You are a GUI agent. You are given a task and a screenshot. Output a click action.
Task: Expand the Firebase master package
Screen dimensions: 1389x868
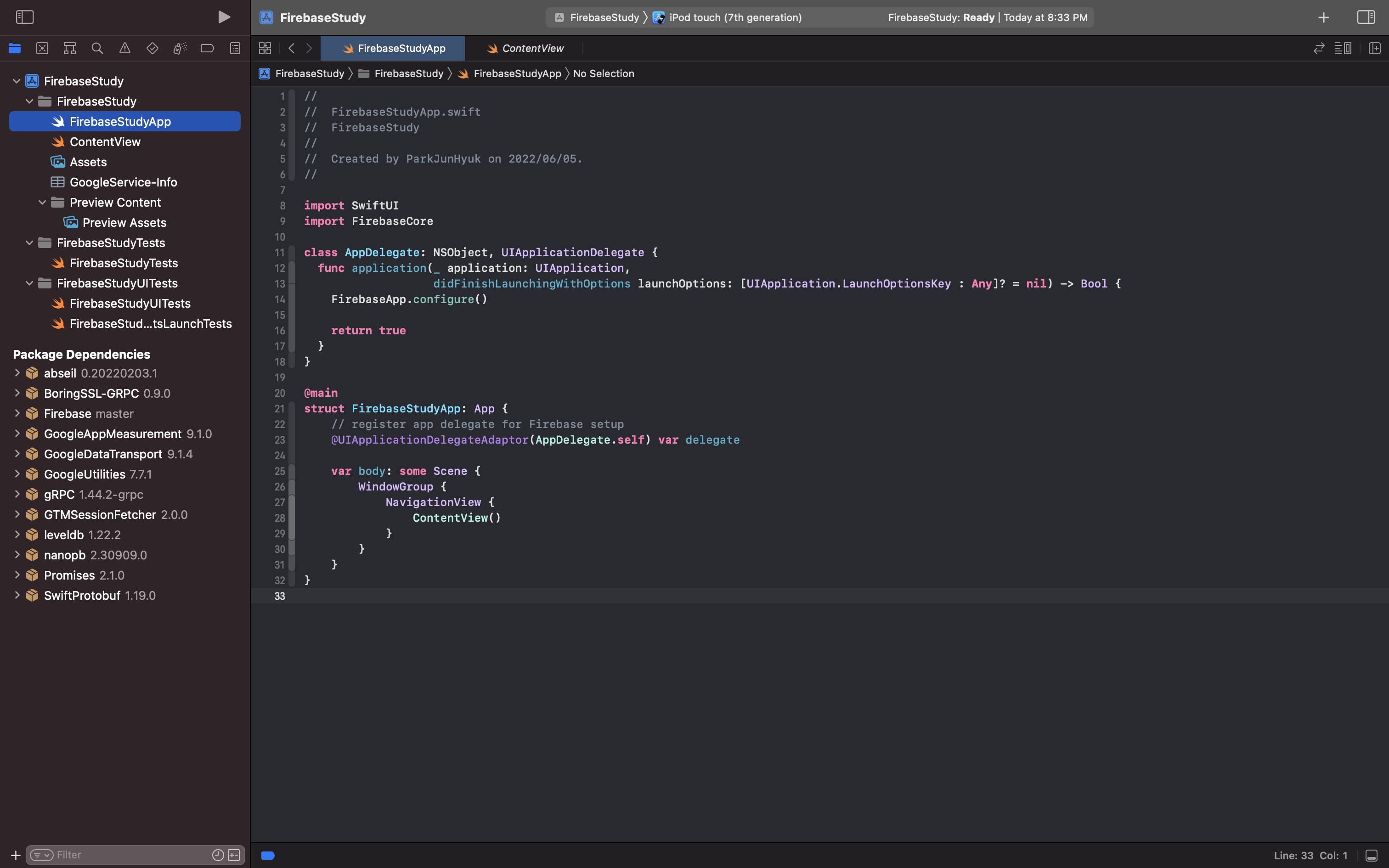[17, 413]
